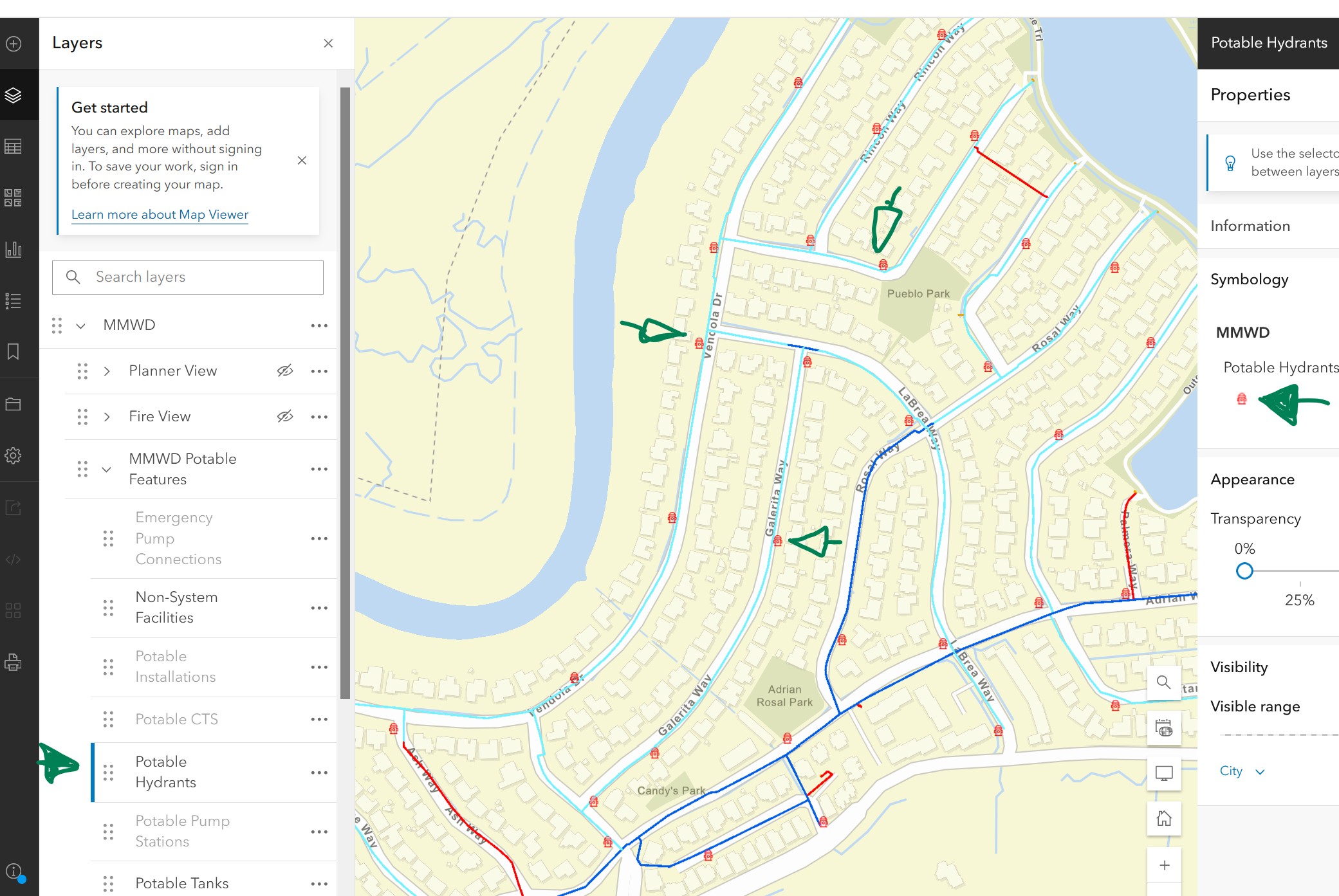Open the Basemap gallery icon
Viewport: 1339px width, 896px height.
[14, 197]
